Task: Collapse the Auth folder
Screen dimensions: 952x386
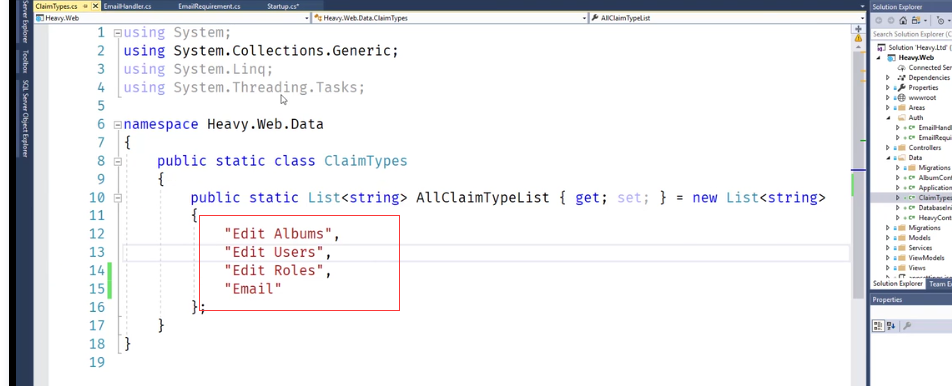Action: (x=888, y=118)
